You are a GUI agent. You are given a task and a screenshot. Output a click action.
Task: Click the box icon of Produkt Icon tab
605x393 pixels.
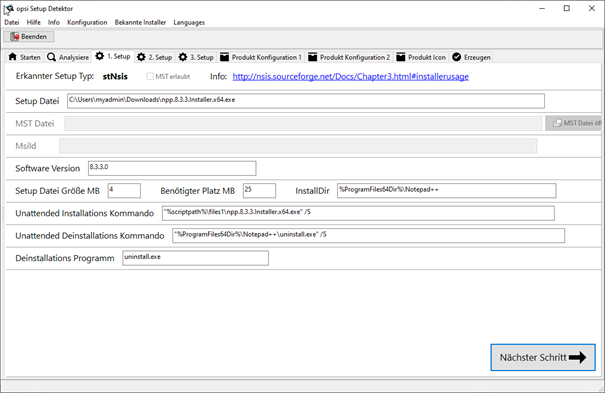point(401,57)
